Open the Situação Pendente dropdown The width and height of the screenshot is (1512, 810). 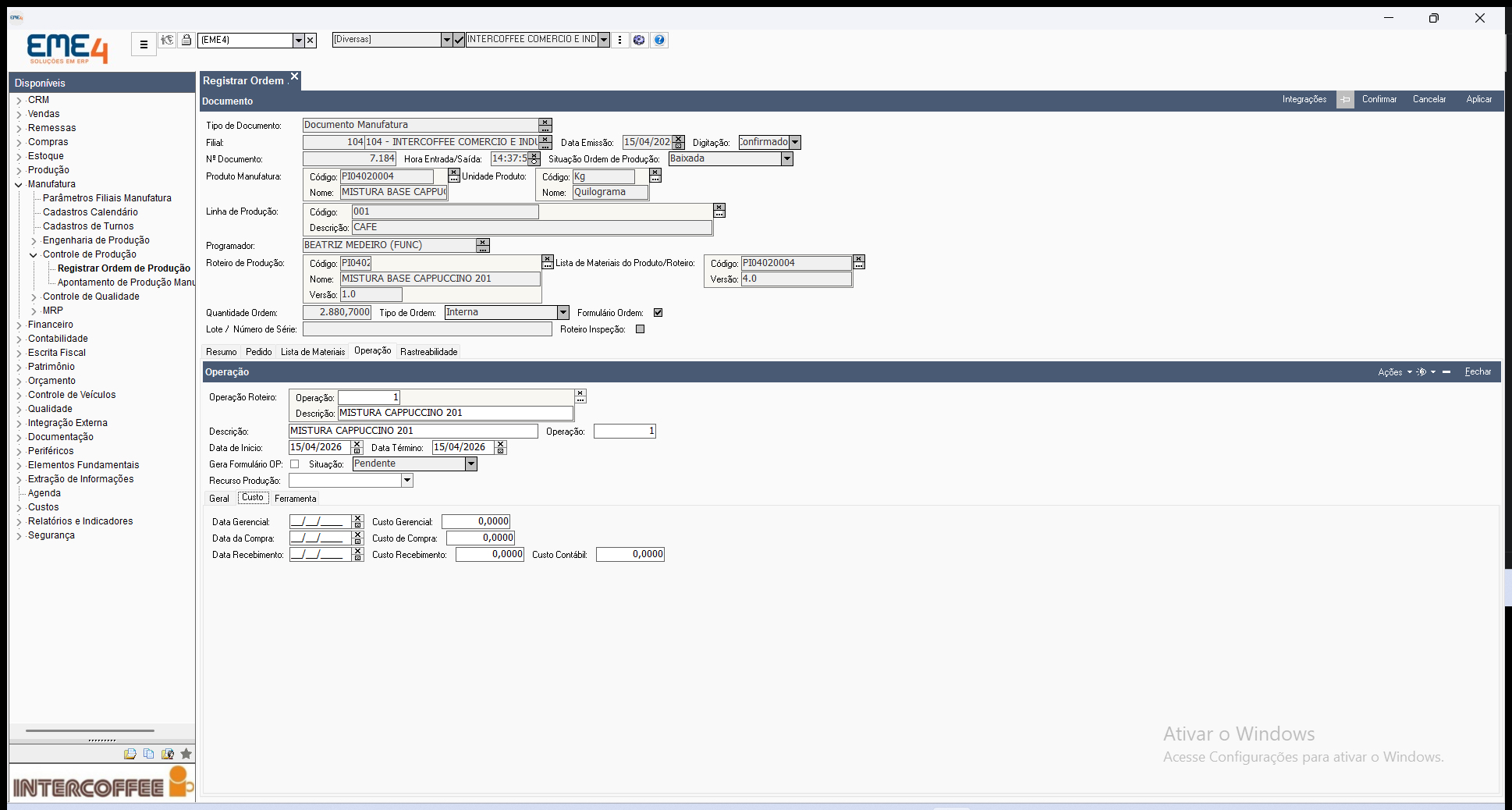(x=471, y=464)
